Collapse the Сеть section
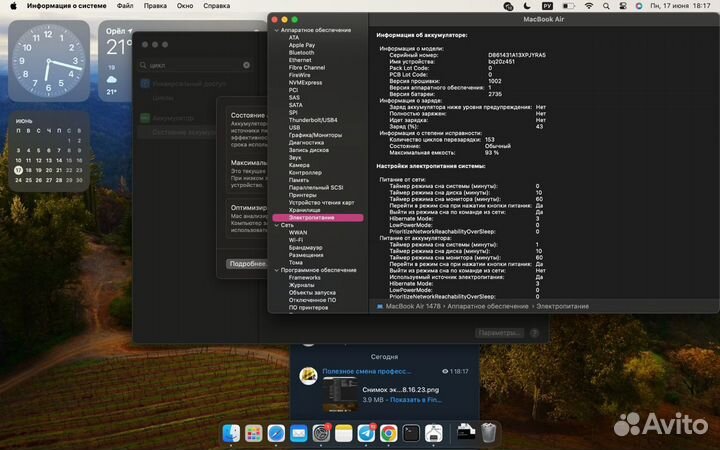 point(276,225)
